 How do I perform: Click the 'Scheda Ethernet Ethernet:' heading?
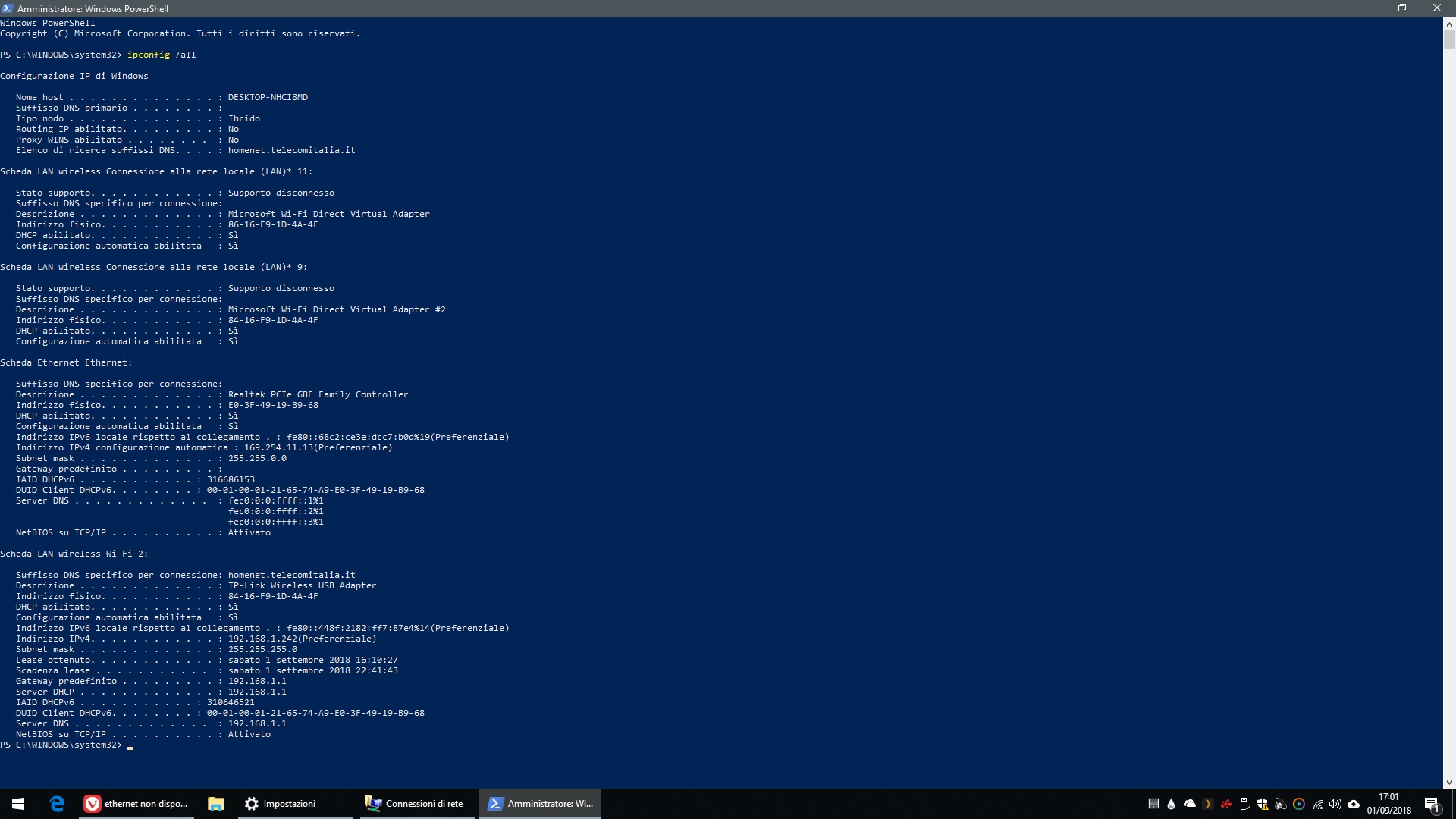coord(66,362)
